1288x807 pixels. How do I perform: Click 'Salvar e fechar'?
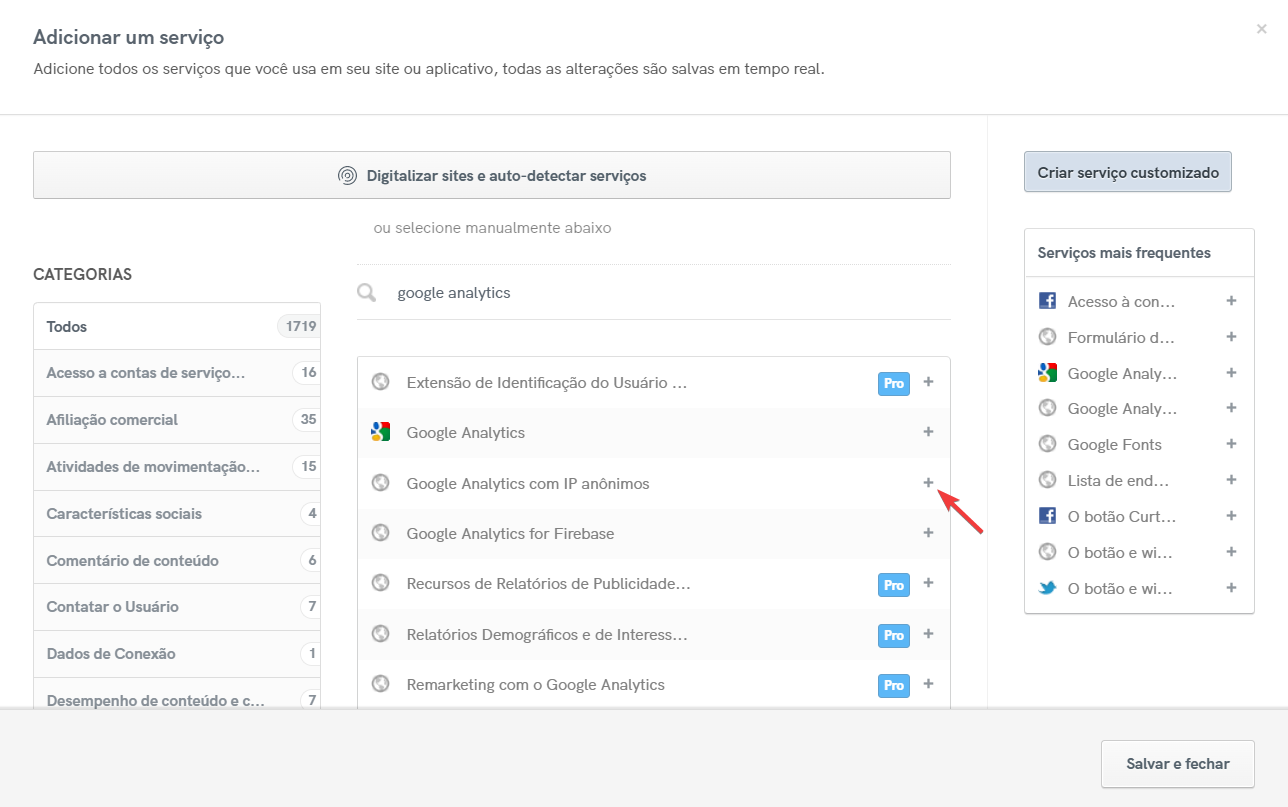pos(1177,763)
